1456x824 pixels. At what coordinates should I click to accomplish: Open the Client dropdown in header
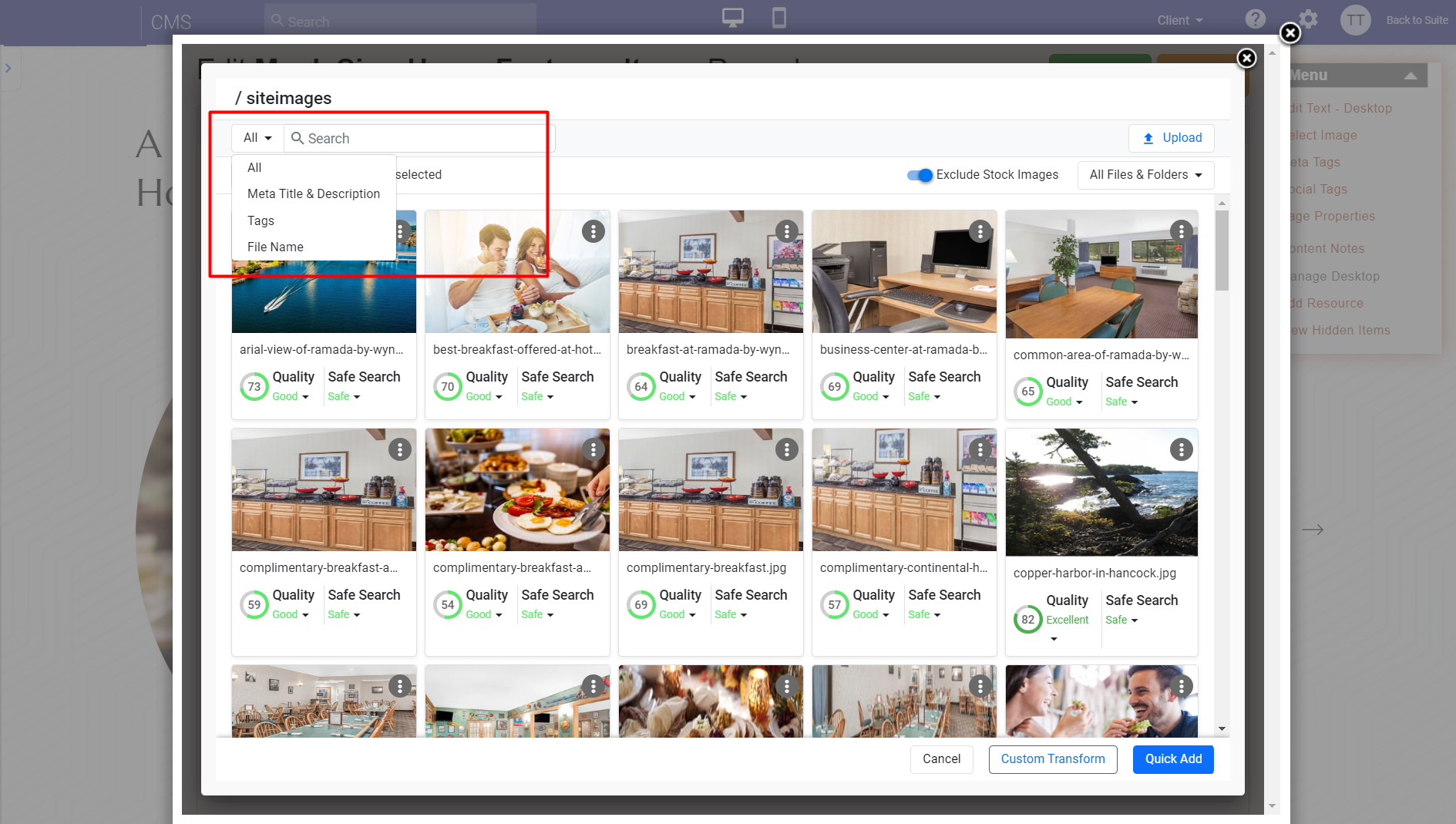(x=1179, y=21)
